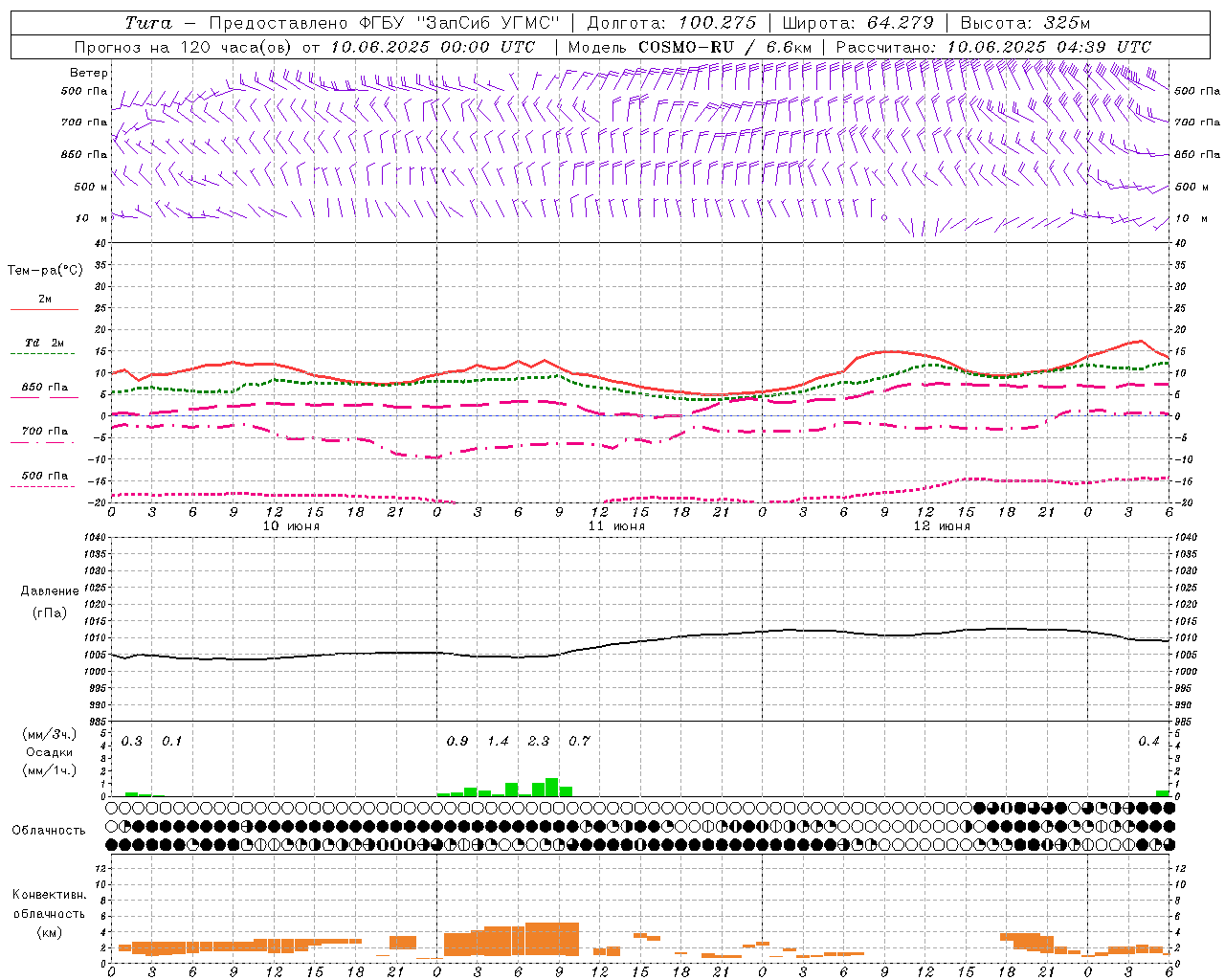The width and height of the screenshot is (1225, 980).
Task: Click the "Широта: 64.279" latitude field
Action: pyautogui.click(x=857, y=23)
